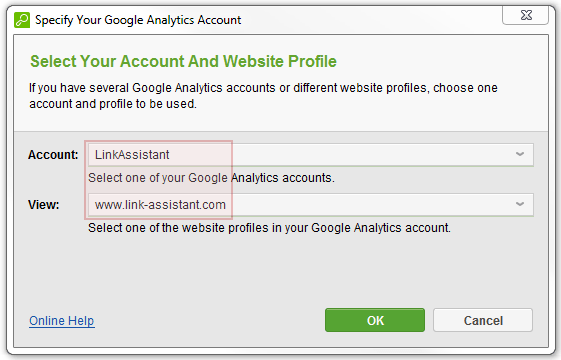Open the LinkAssistant account combo box

[x=311, y=155]
